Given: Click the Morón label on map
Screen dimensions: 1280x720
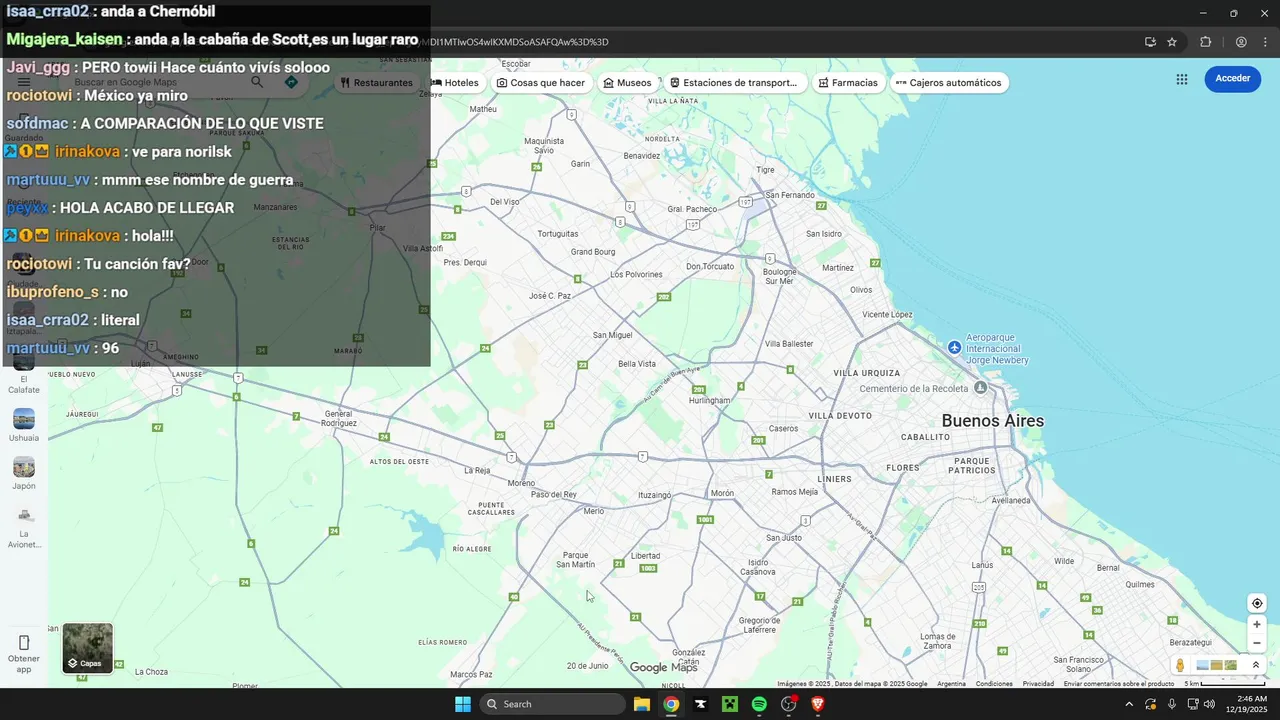Looking at the screenshot, I should click(x=722, y=493).
